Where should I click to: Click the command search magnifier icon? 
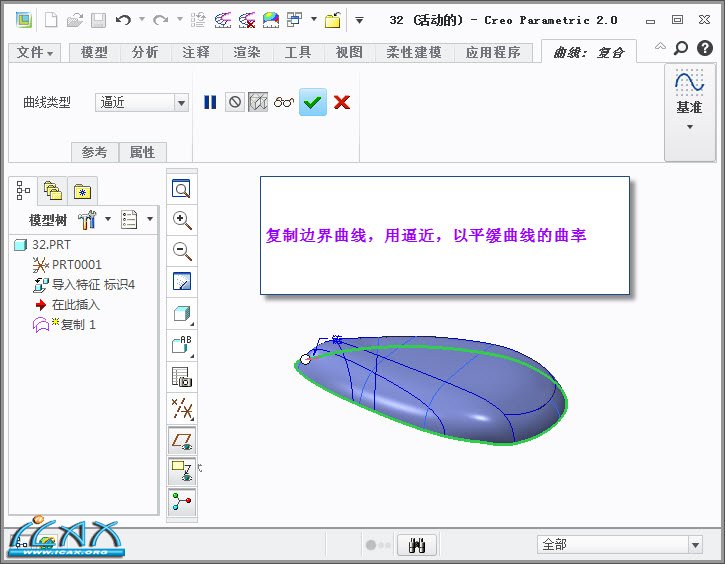pos(681,48)
